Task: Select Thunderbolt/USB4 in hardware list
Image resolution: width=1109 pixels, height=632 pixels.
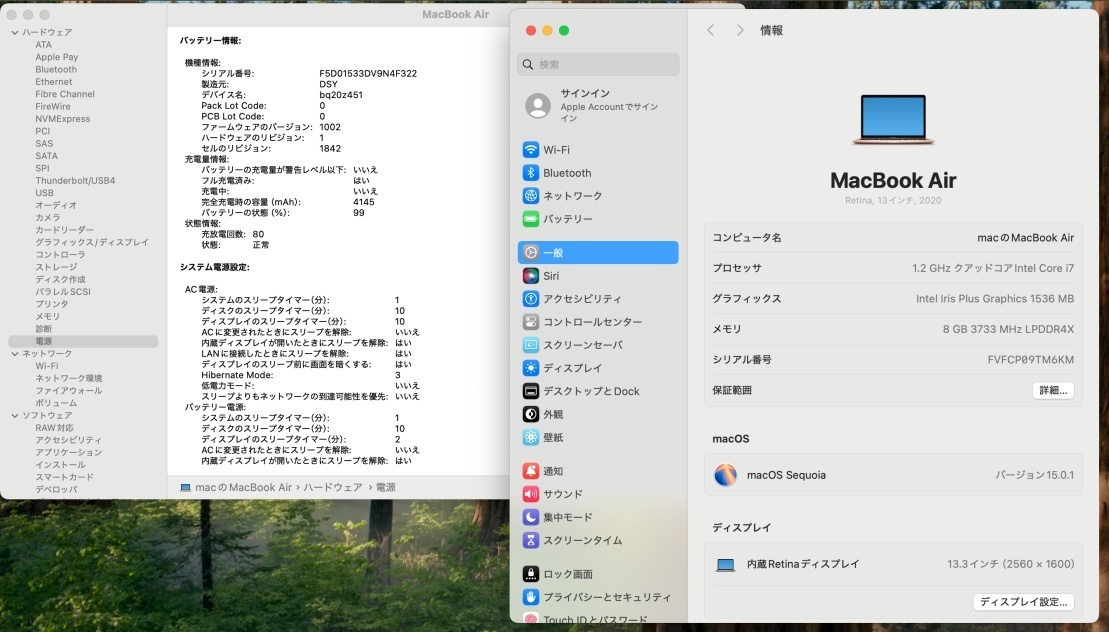Action: pos(75,181)
